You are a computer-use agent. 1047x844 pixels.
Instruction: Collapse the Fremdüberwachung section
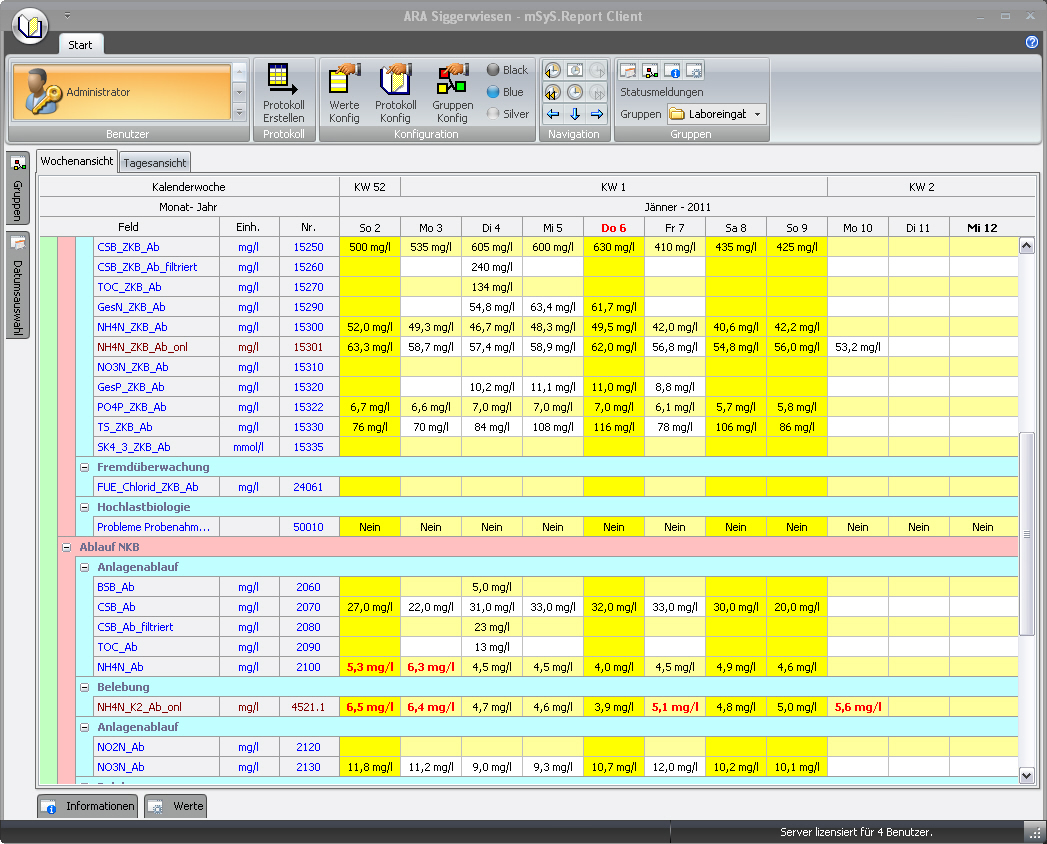click(85, 467)
